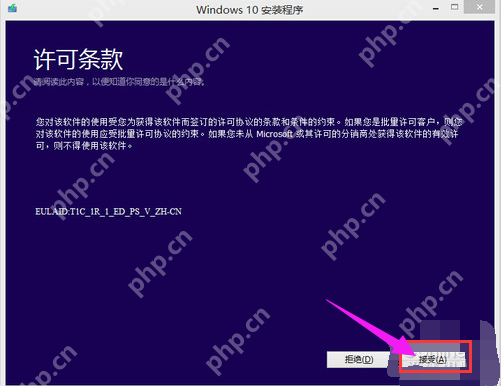Click the setup app icon in title bar
The image size is (503, 386).
pos(12,8)
